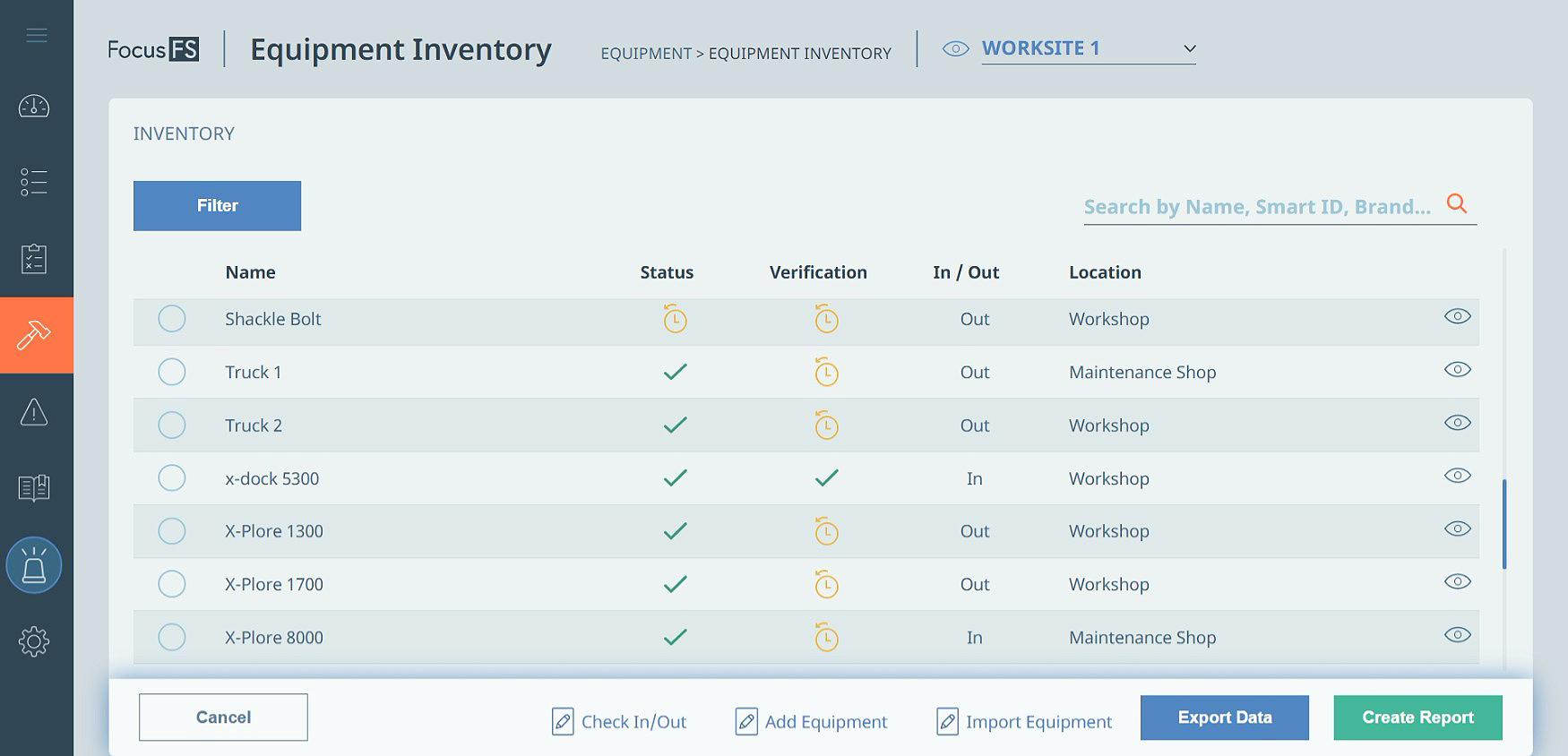
Task: Click the search magnifier icon
Action: coord(1457,203)
